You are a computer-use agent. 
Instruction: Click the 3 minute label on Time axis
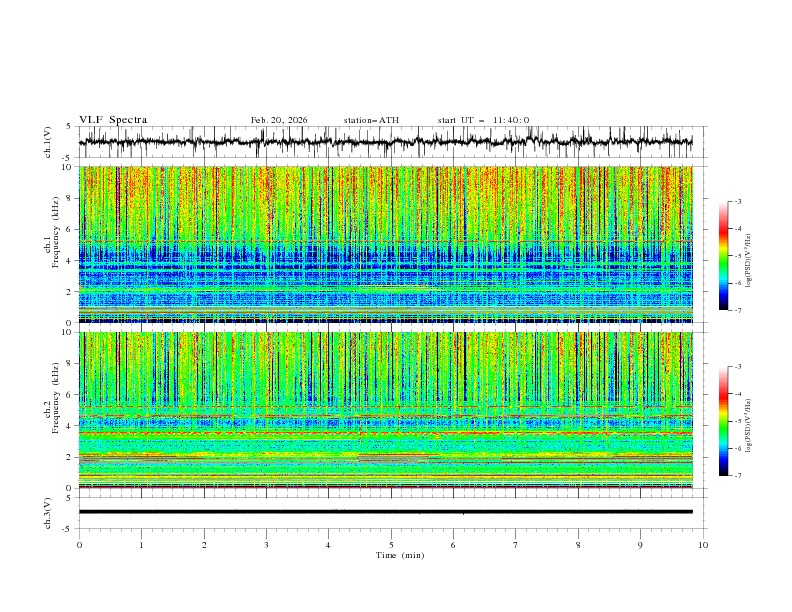click(266, 545)
